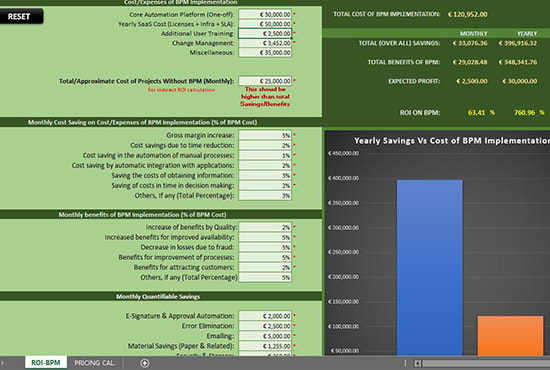Click the YEARLY column header
Viewport: 550px width, 370px height.
(527, 34)
